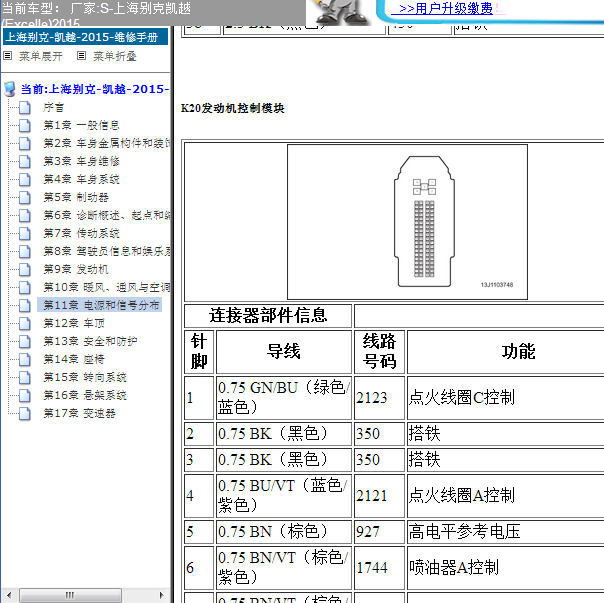Click the page icon next to 第16章 悬架系统
Viewport: 604px width, 603px height.
25,395
